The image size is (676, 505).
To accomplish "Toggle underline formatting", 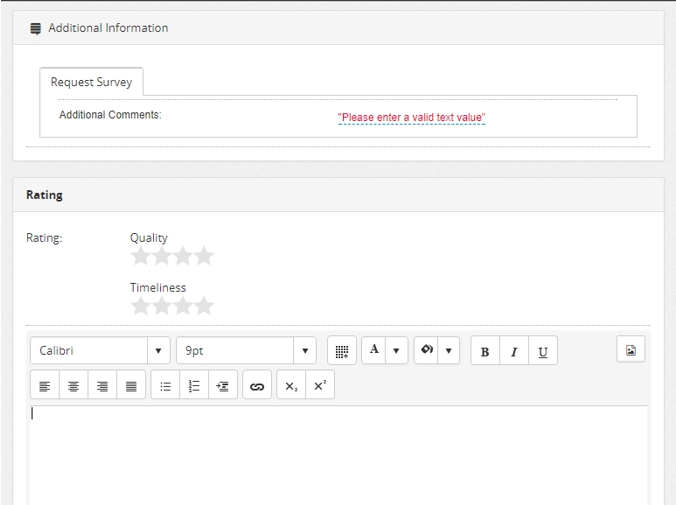I will click(542, 351).
